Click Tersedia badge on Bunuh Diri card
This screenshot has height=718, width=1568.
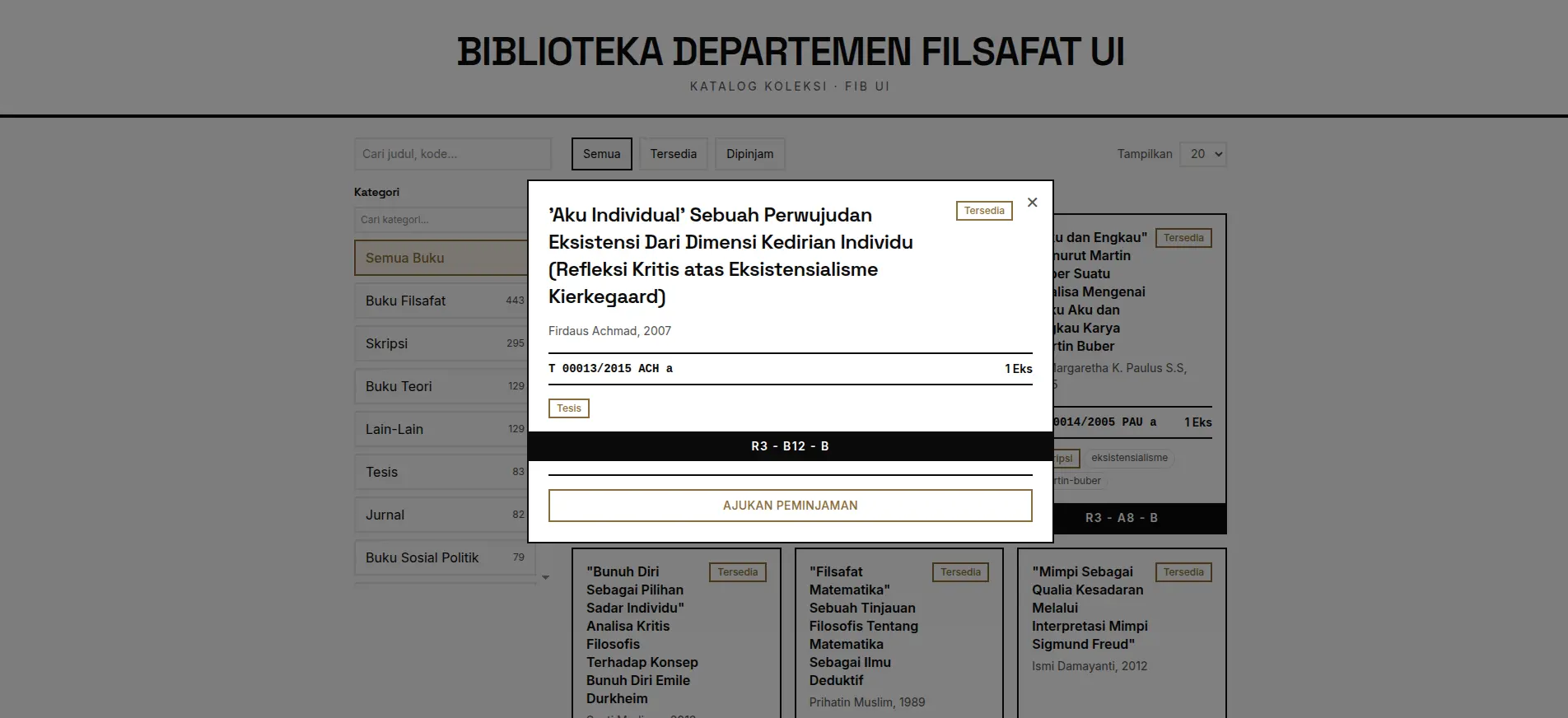(737, 572)
